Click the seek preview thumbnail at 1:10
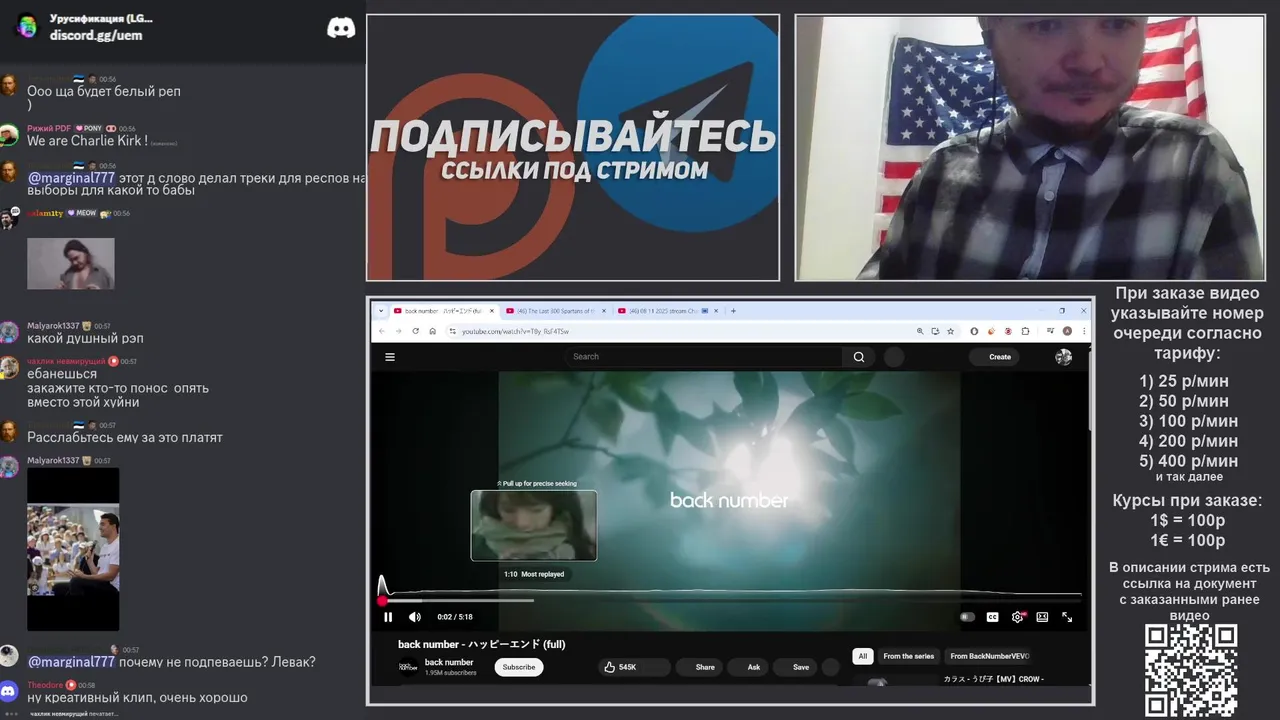 [534, 525]
